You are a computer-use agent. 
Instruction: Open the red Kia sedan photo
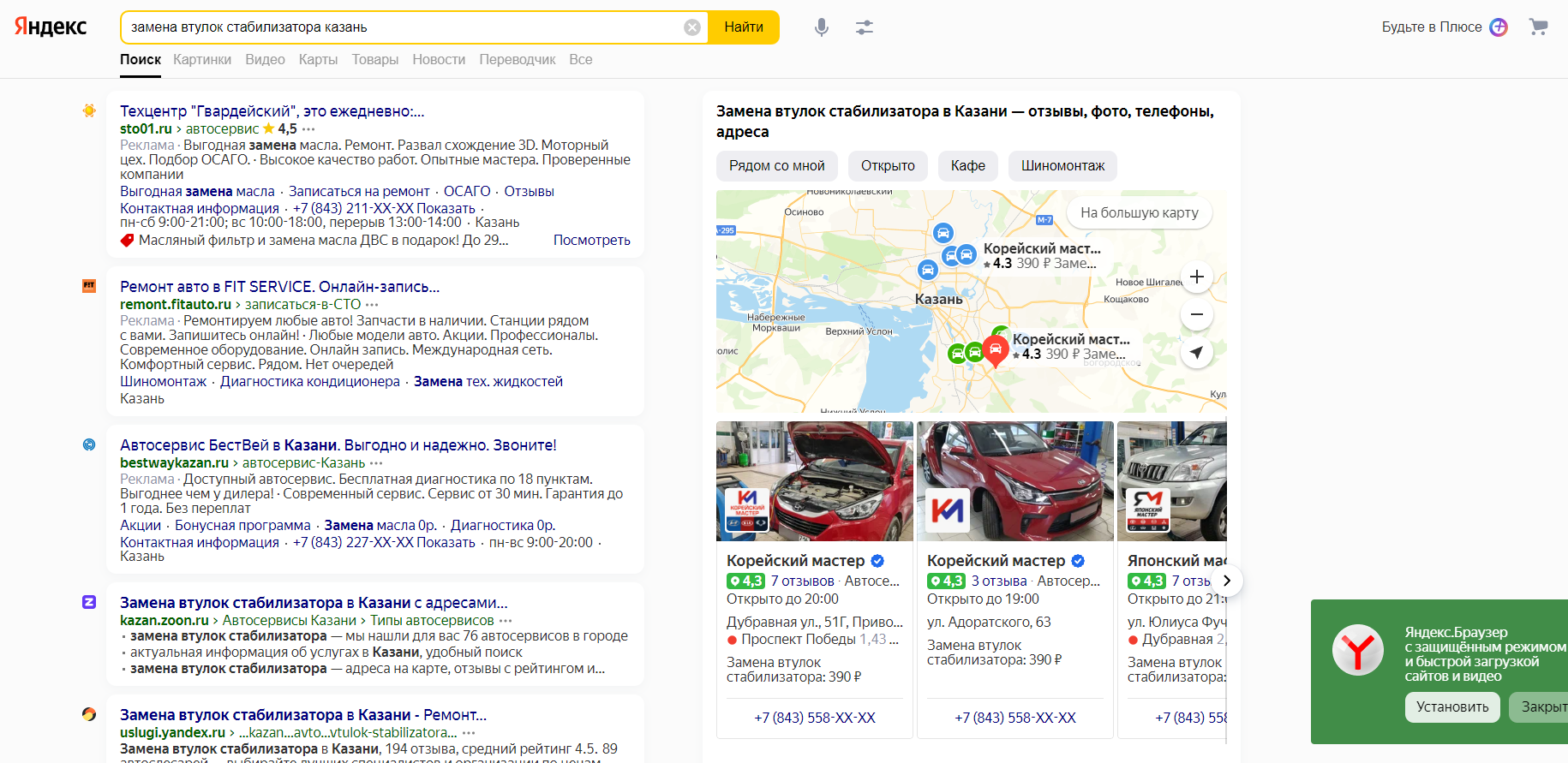1015,481
